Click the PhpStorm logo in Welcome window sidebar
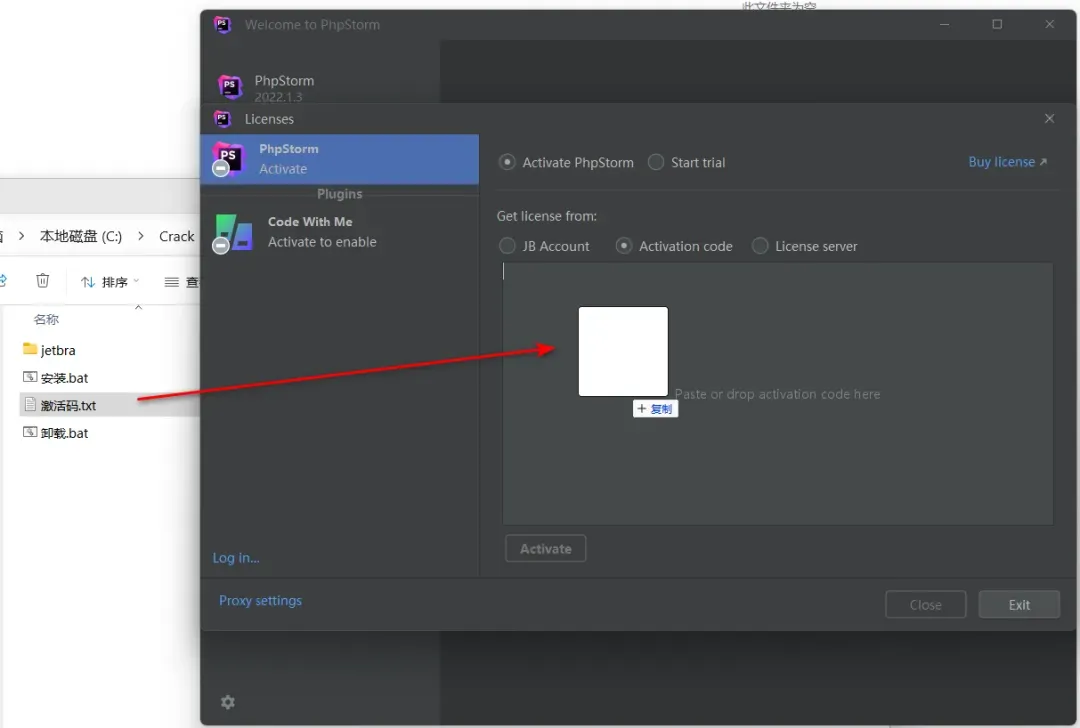The height and width of the screenshot is (728, 1080). pos(230,87)
